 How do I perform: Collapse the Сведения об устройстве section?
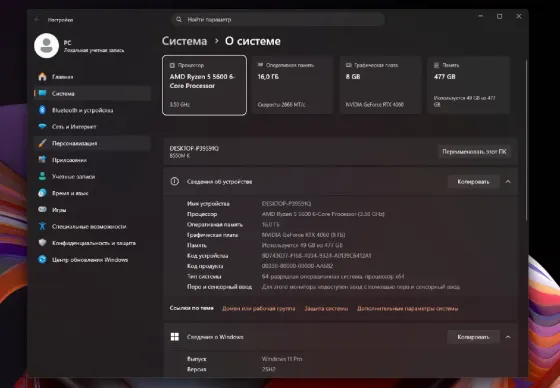click(508, 181)
